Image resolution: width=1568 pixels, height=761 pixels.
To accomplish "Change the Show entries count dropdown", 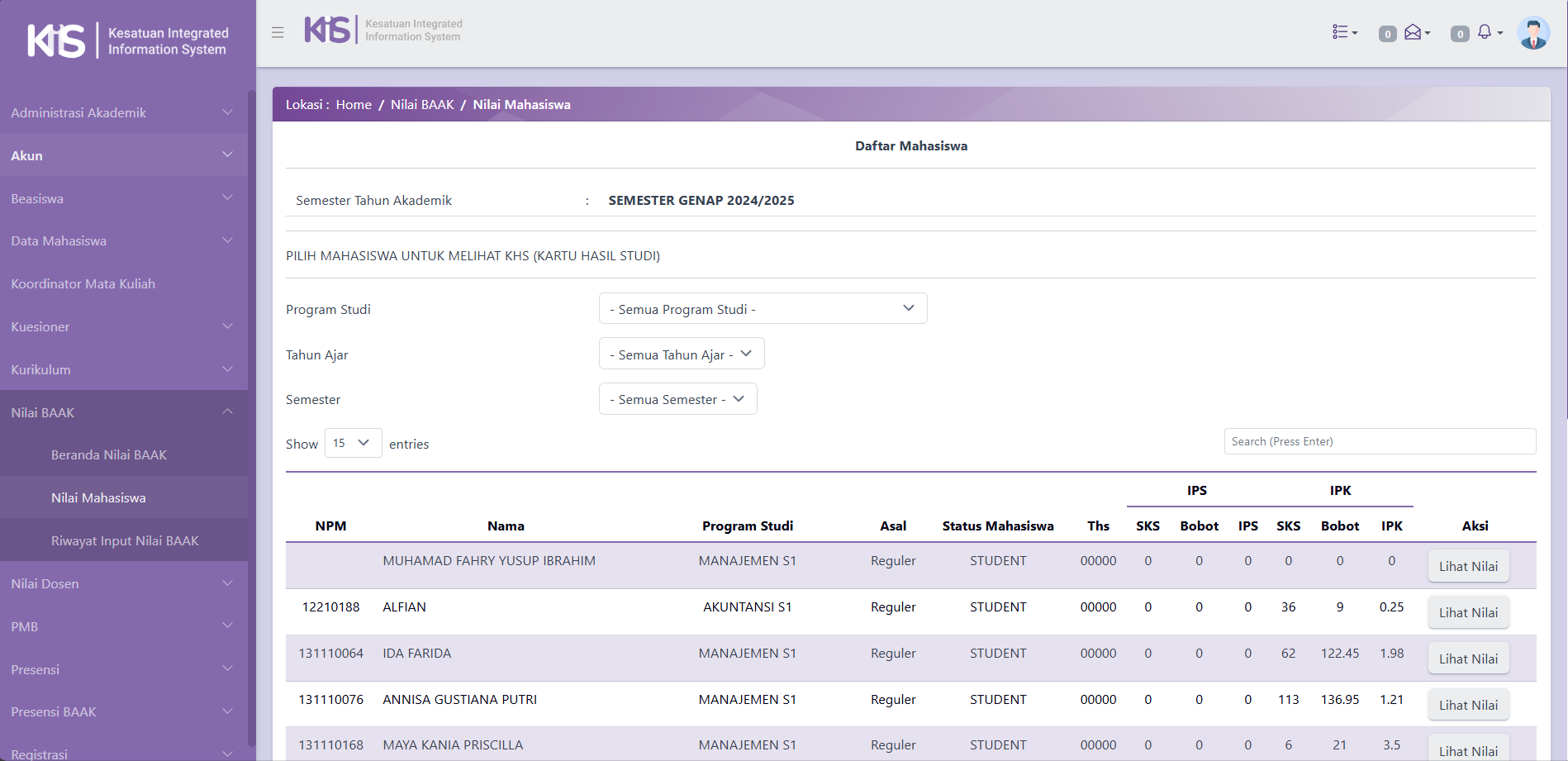I will (353, 444).
